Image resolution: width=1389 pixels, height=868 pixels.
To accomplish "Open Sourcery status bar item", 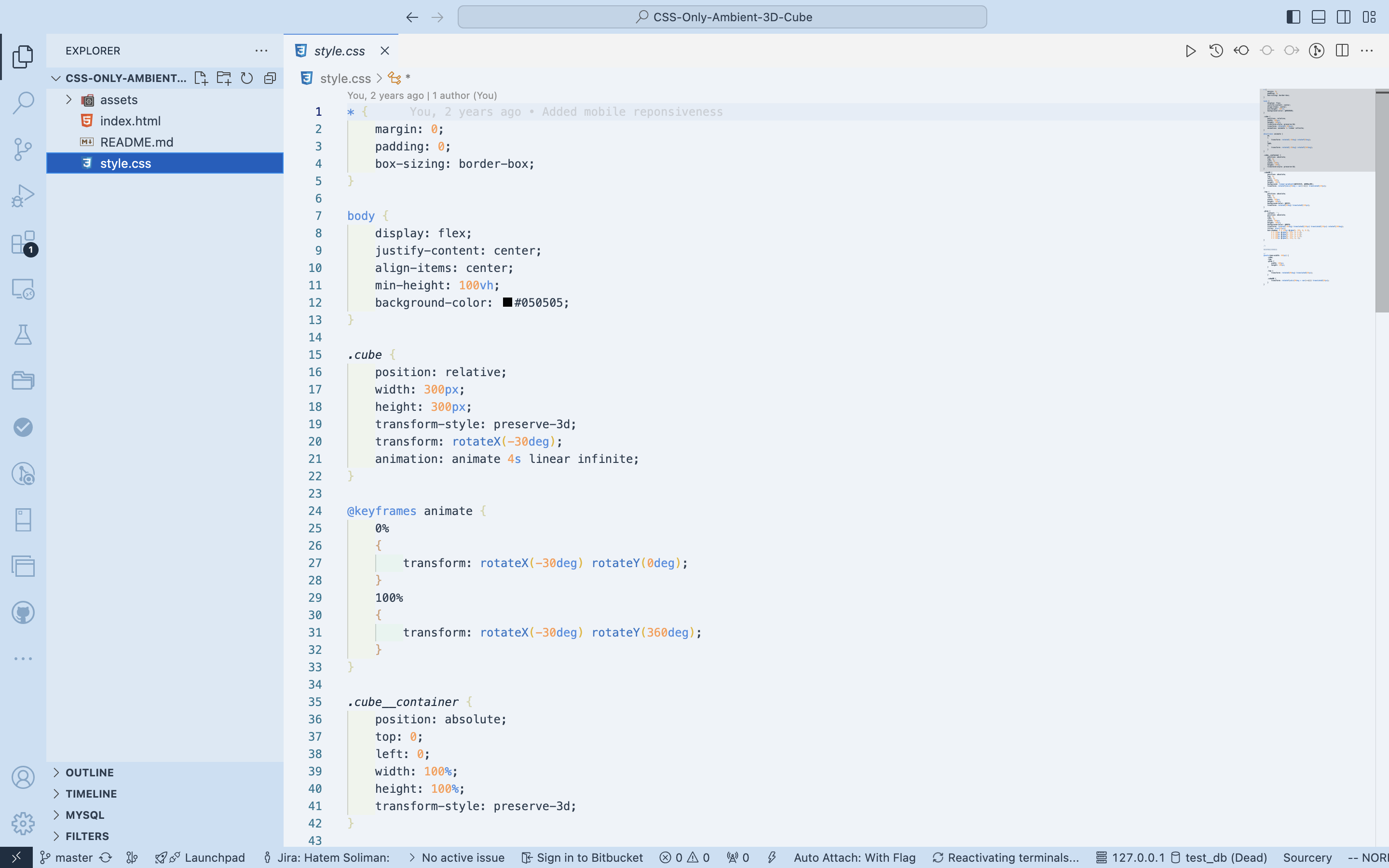I will point(1307,857).
